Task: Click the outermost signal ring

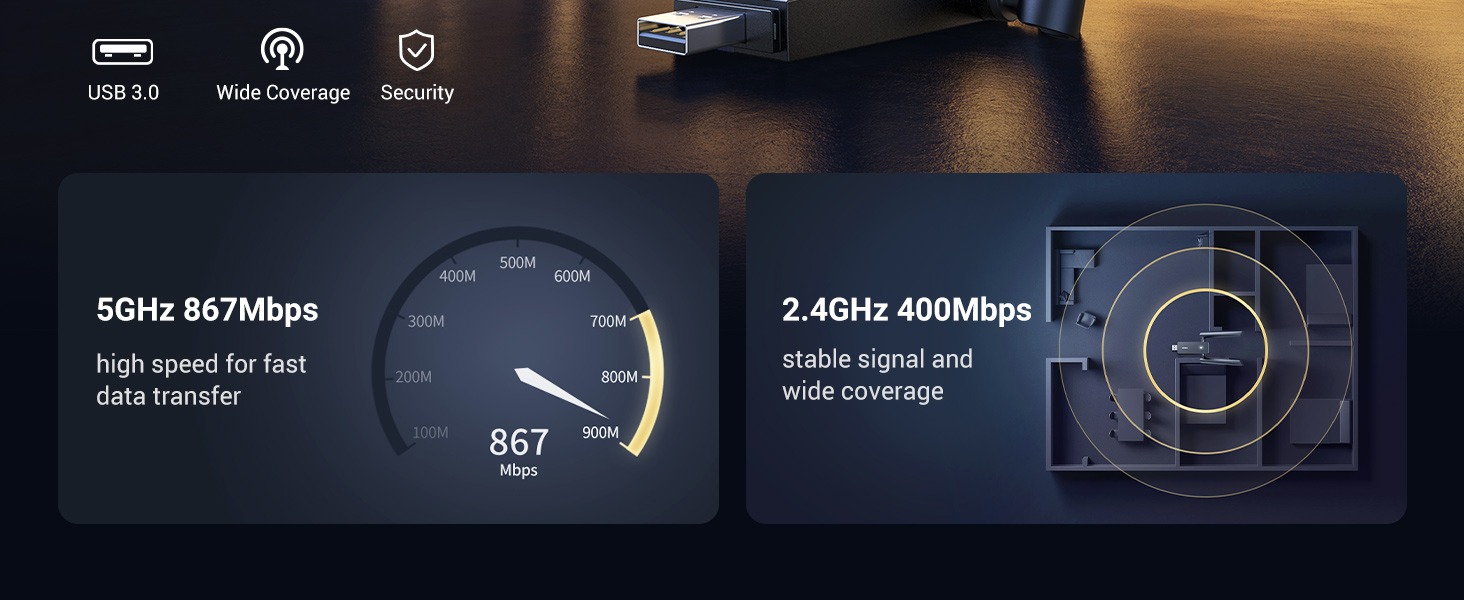Action: (1205, 350)
